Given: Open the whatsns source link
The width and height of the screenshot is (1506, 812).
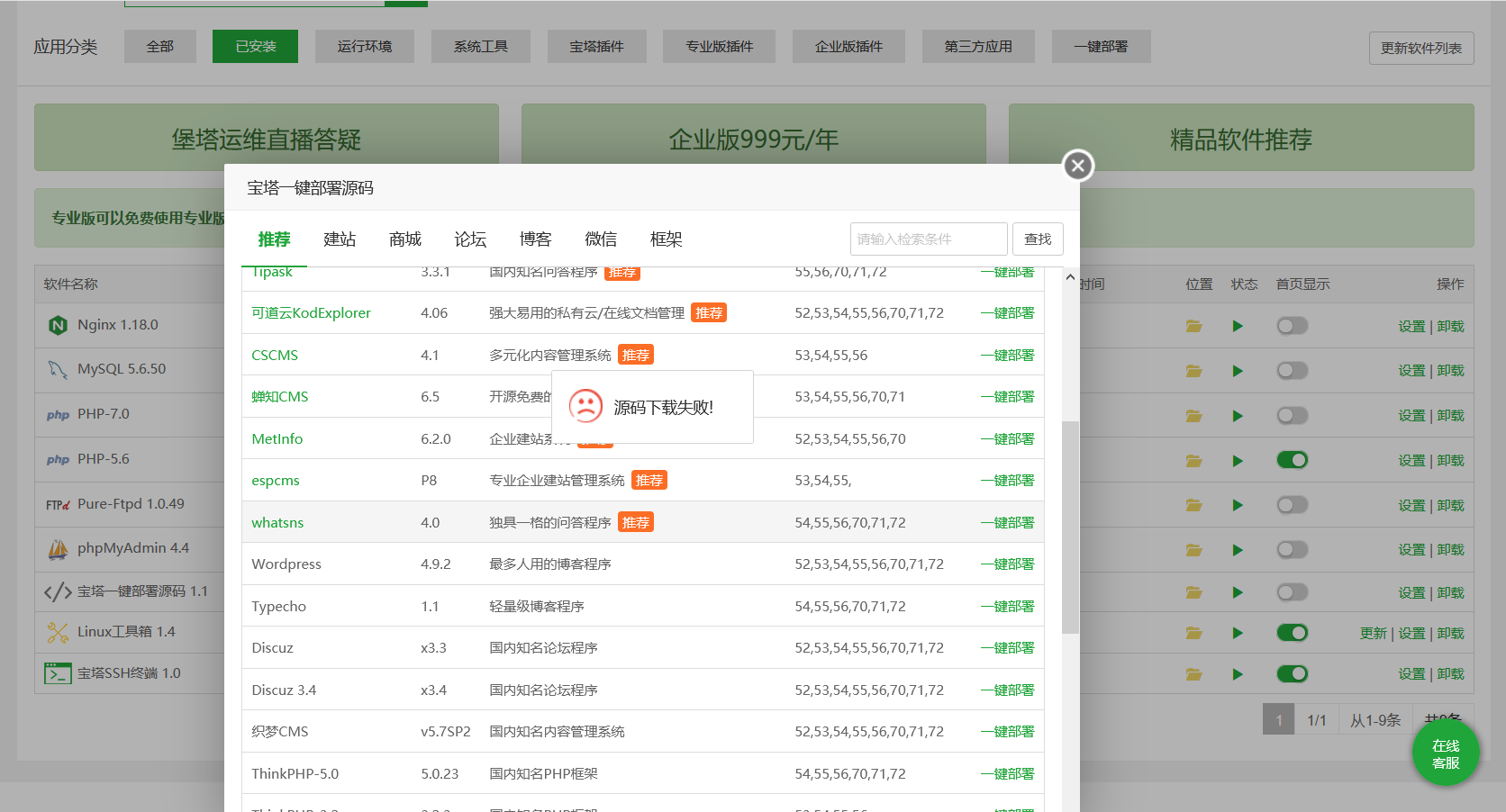Looking at the screenshot, I should [277, 523].
